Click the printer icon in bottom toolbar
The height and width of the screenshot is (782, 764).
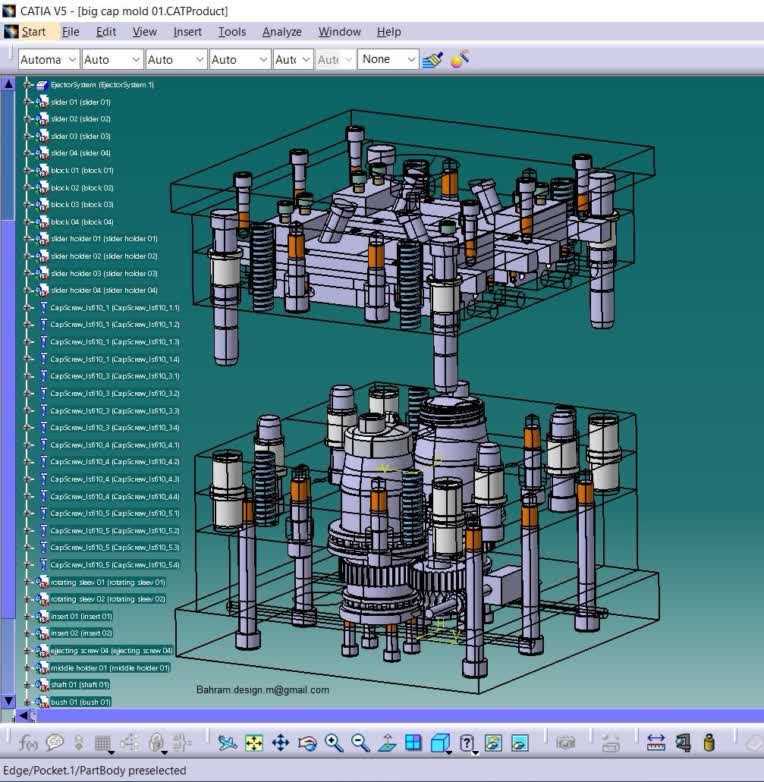[609, 743]
